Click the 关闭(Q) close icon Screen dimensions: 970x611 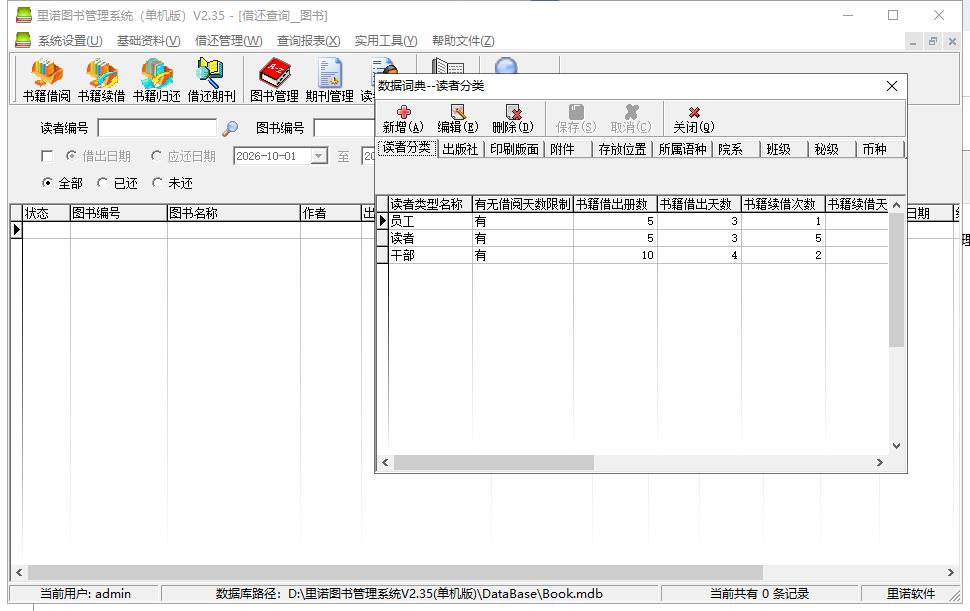[694, 119]
